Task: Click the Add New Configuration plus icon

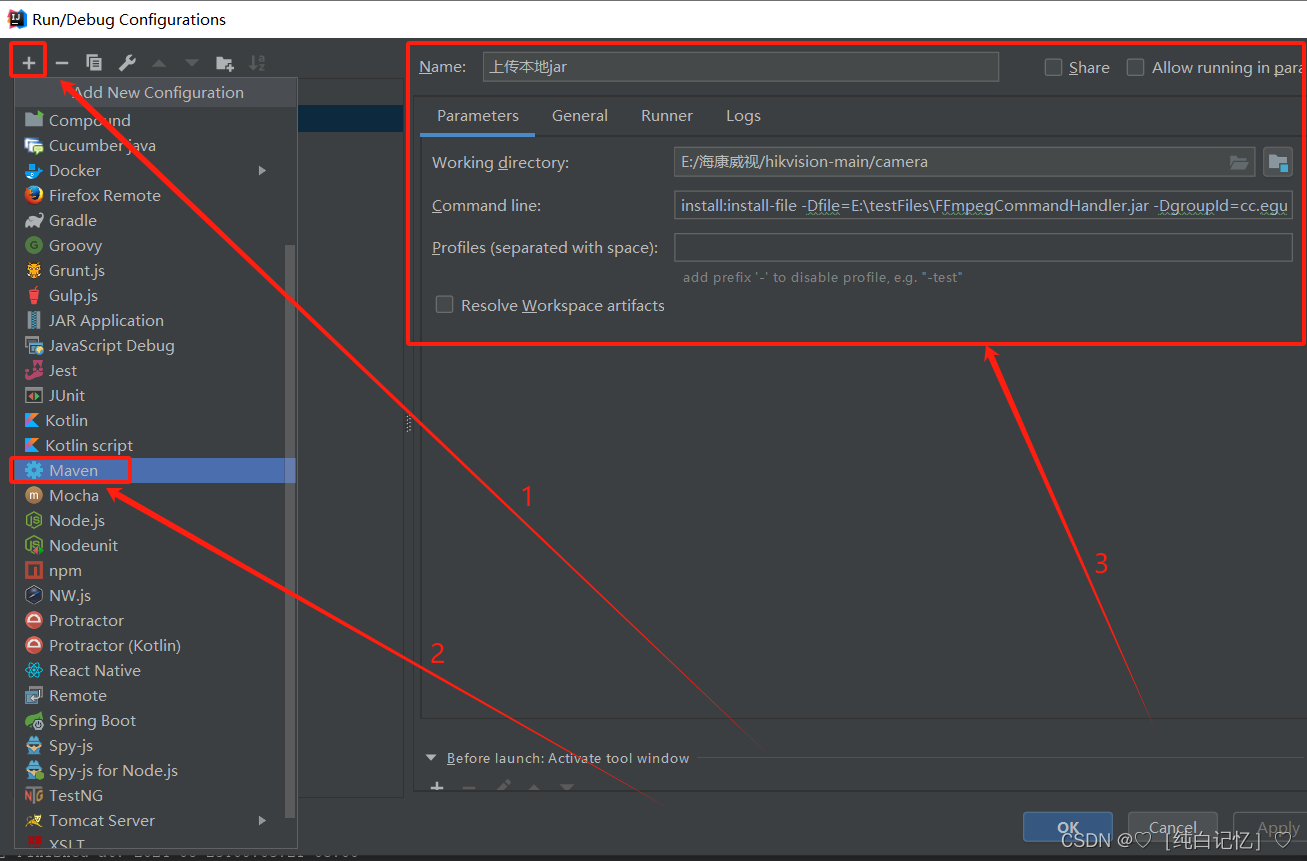Action: tap(29, 63)
